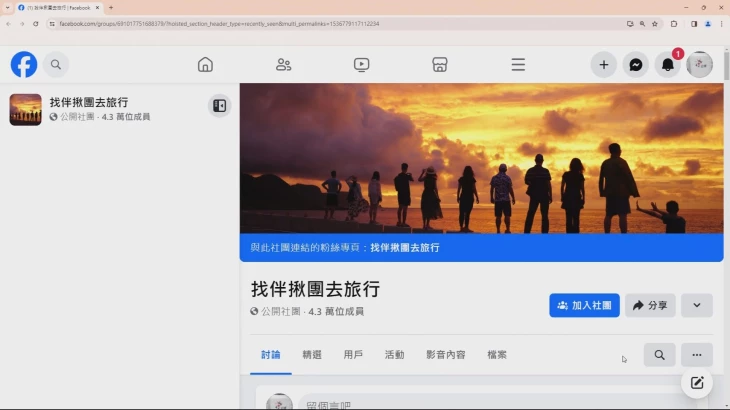Image resolution: width=730 pixels, height=410 pixels.
Task: Click the plus create button
Action: pos(603,64)
